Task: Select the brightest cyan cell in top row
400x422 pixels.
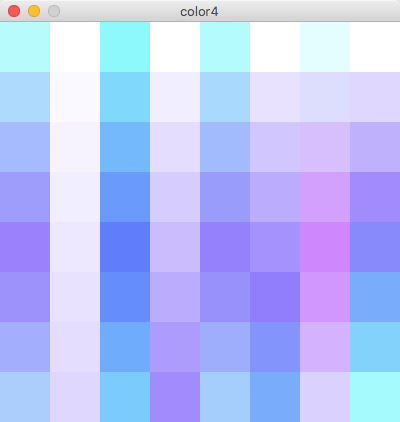Action: pyautogui.click(x=125, y=47)
